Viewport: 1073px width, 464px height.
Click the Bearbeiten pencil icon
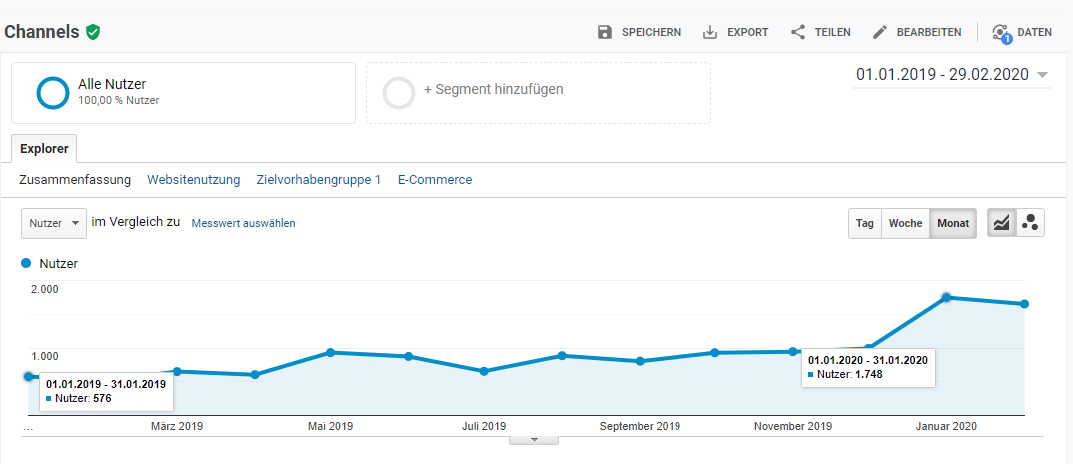[880, 32]
